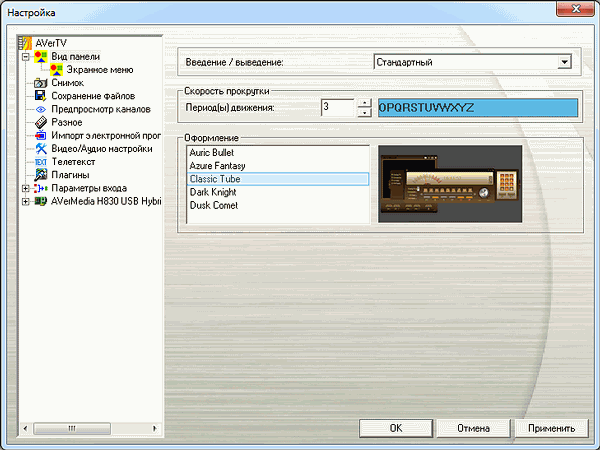Click the Вид панели tree icon
600x450 pixels.
point(41,57)
